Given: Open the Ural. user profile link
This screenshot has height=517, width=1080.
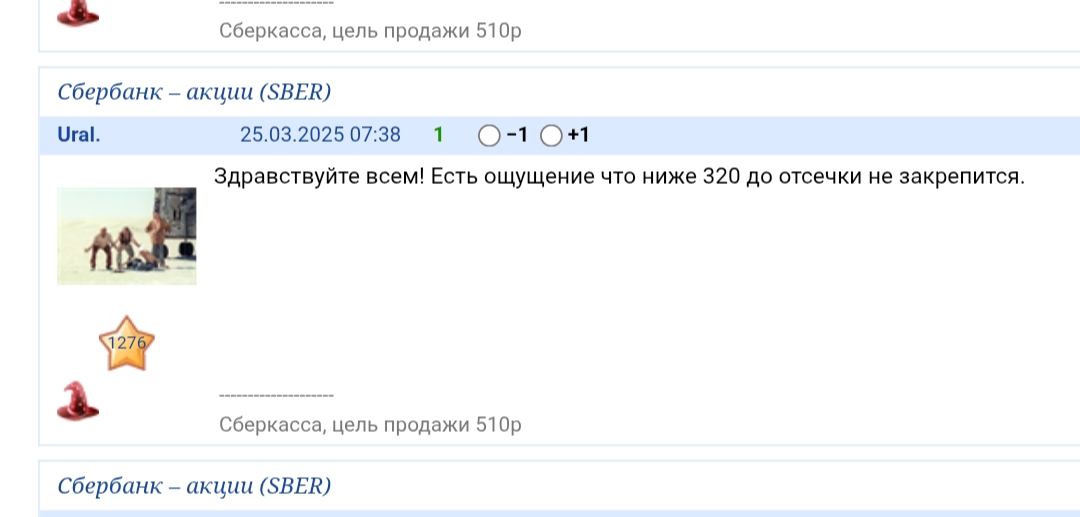Looking at the screenshot, I should pyautogui.click(x=79, y=135).
